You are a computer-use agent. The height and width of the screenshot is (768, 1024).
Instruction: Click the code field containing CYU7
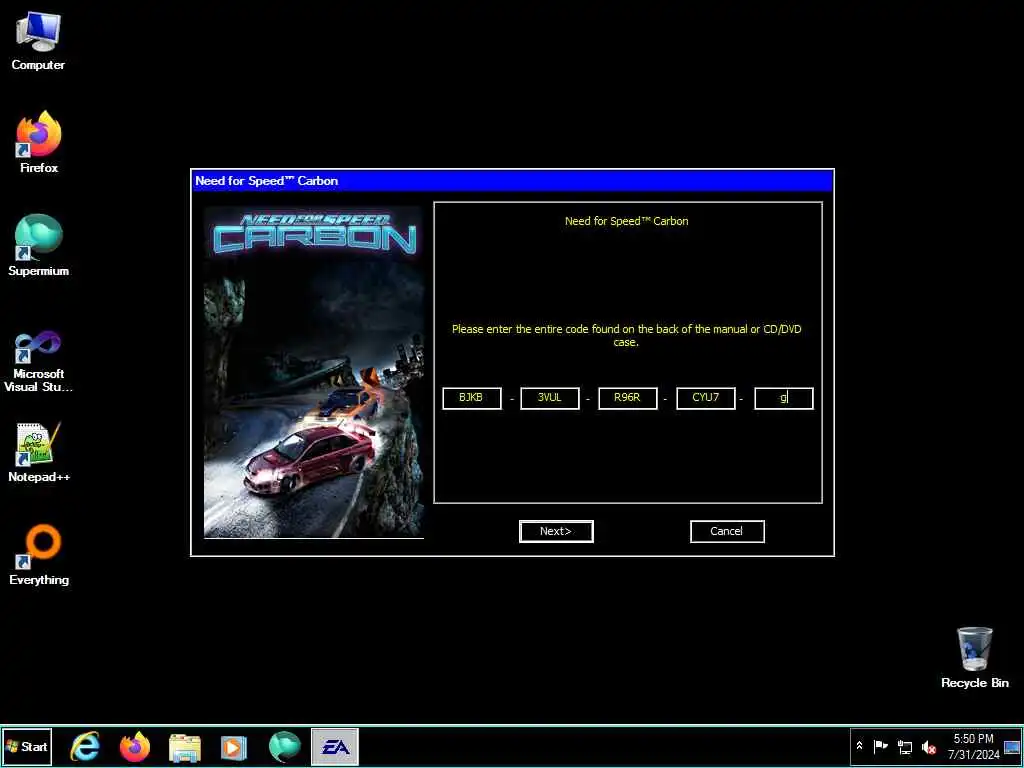705,398
